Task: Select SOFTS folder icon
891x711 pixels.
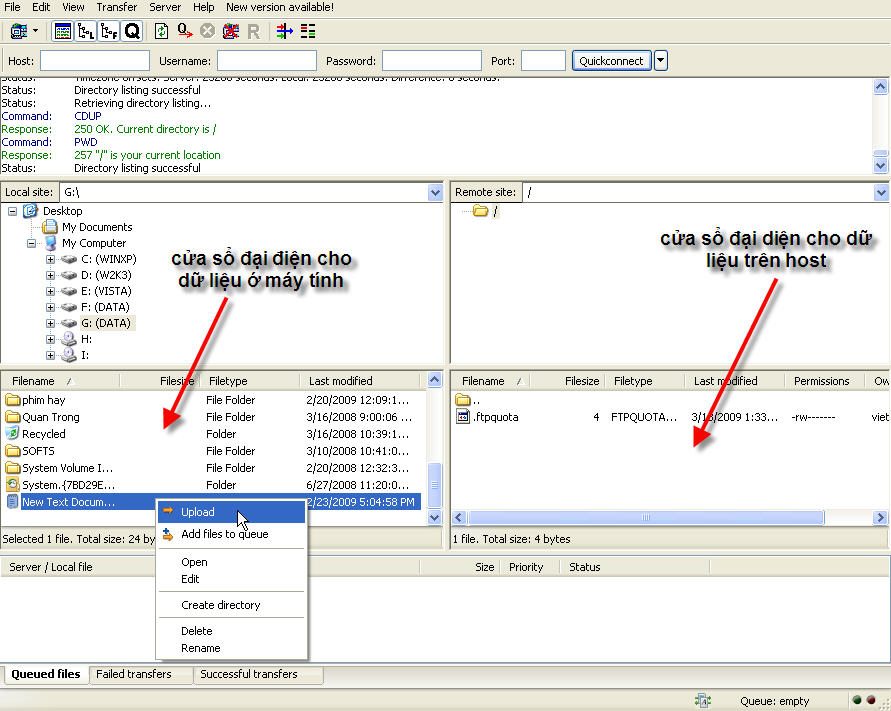Action: pos(13,451)
